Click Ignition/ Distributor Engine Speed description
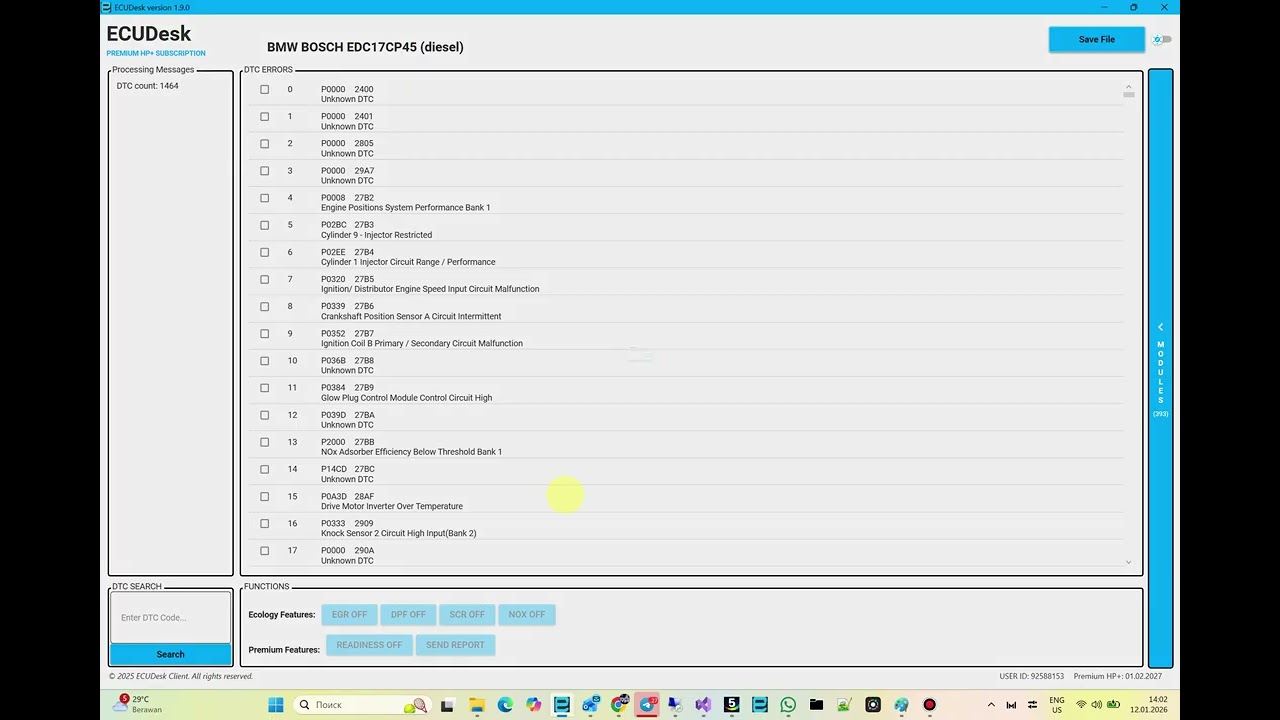 point(430,289)
